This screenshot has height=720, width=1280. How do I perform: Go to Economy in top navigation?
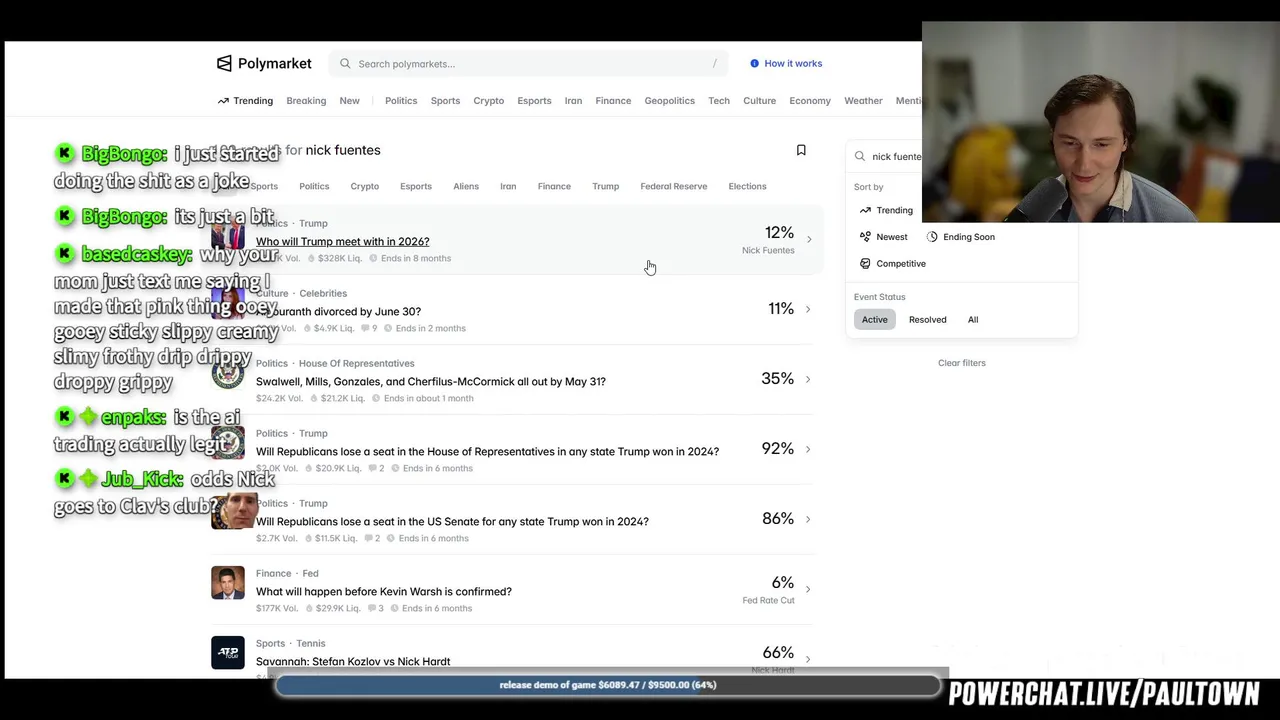pos(810,101)
